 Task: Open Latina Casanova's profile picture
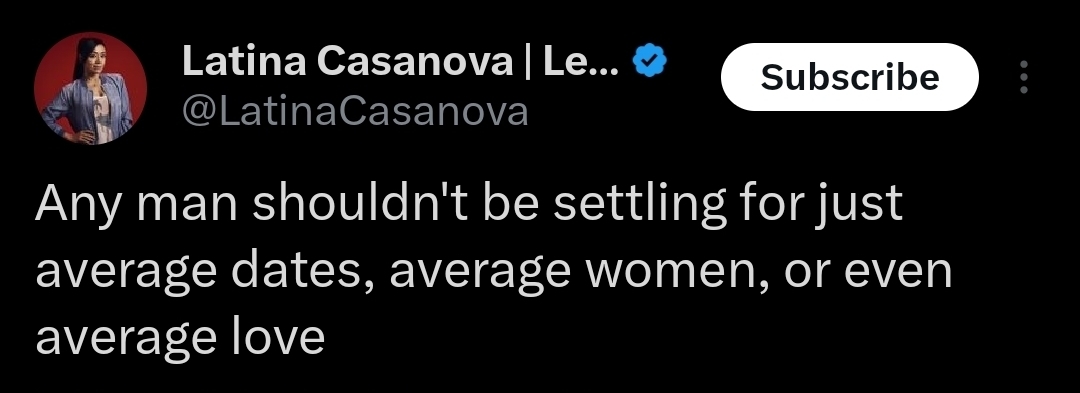[90, 88]
